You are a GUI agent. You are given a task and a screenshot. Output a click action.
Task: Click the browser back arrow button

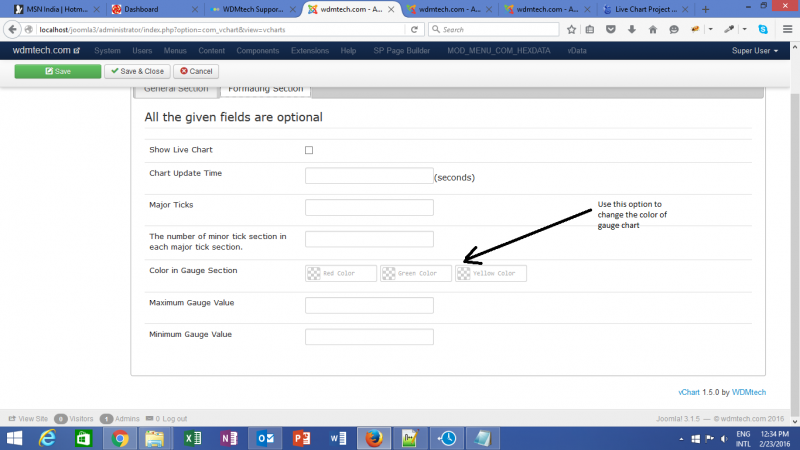[x=13, y=29]
